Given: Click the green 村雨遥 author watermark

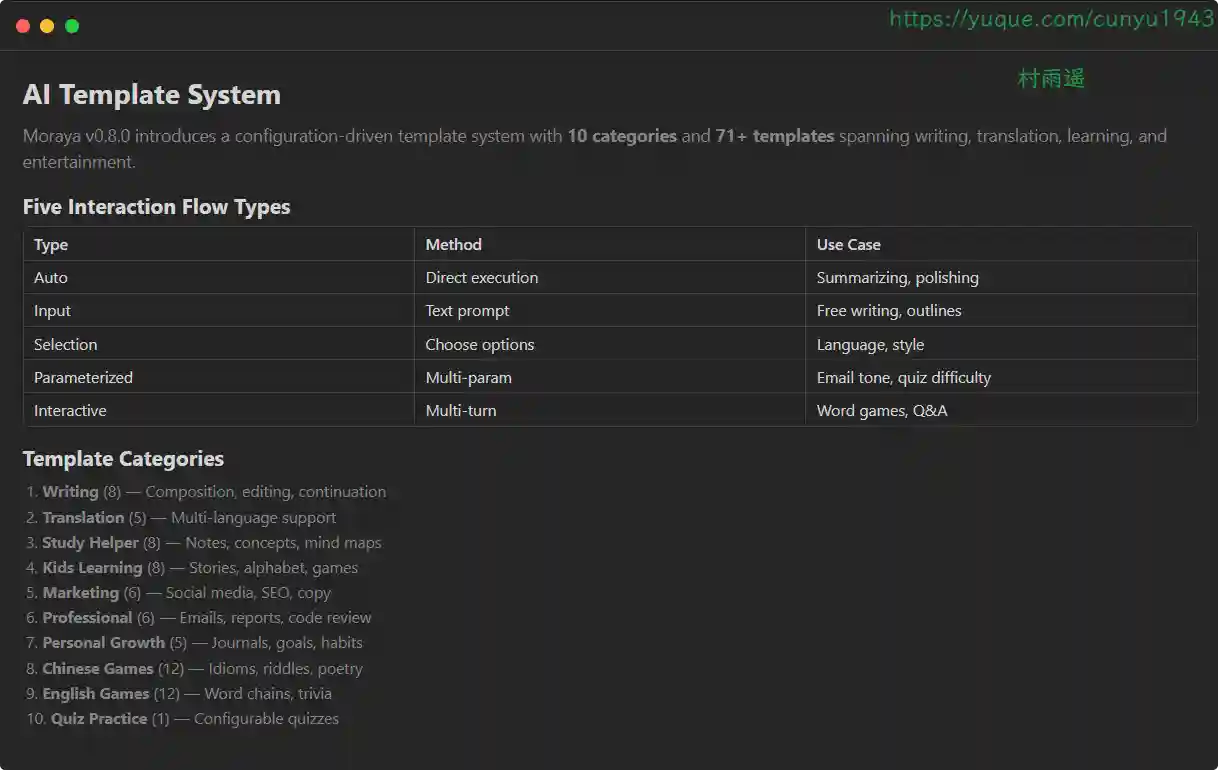Looking at the screenshot, I should (1050, 78).
